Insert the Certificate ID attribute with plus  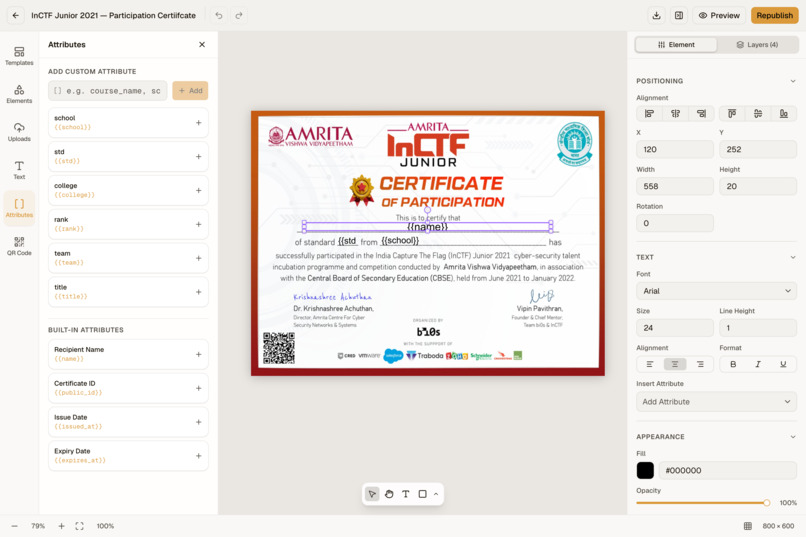(198, 388)
